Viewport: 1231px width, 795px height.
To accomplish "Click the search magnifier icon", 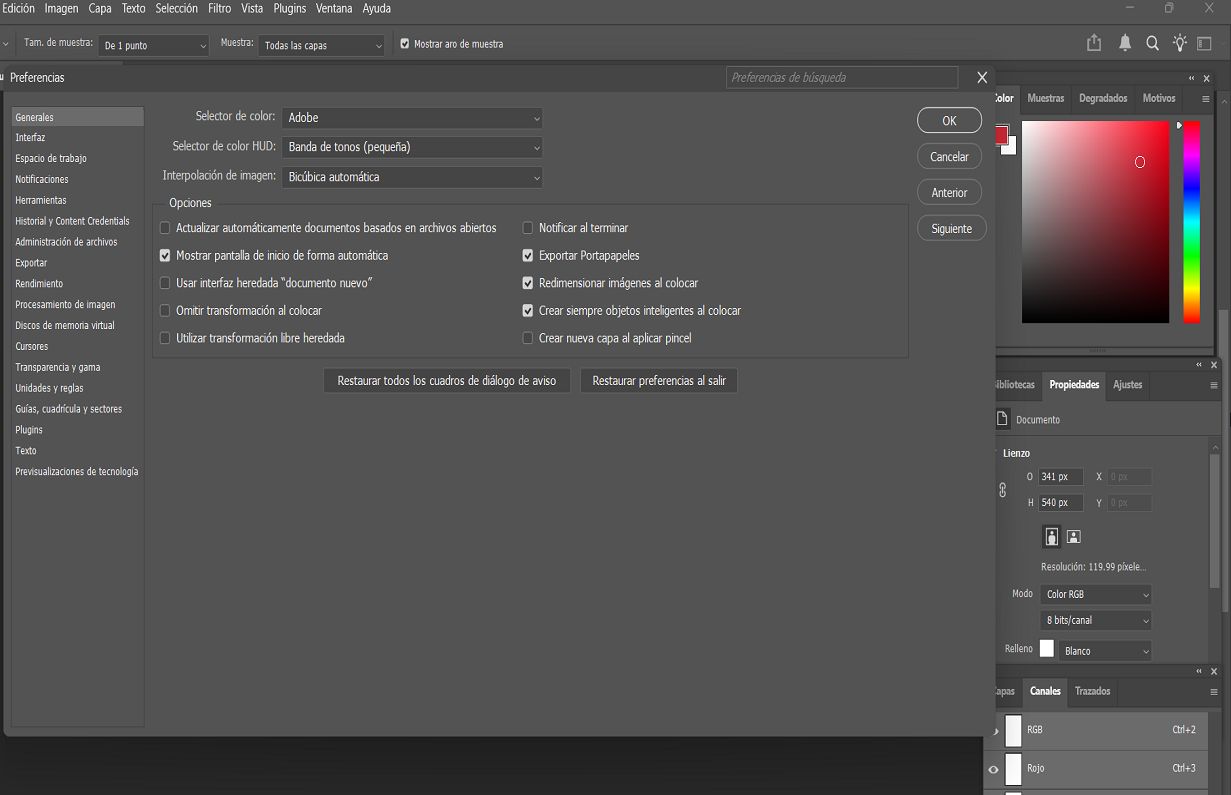I will pos(1152,42).
